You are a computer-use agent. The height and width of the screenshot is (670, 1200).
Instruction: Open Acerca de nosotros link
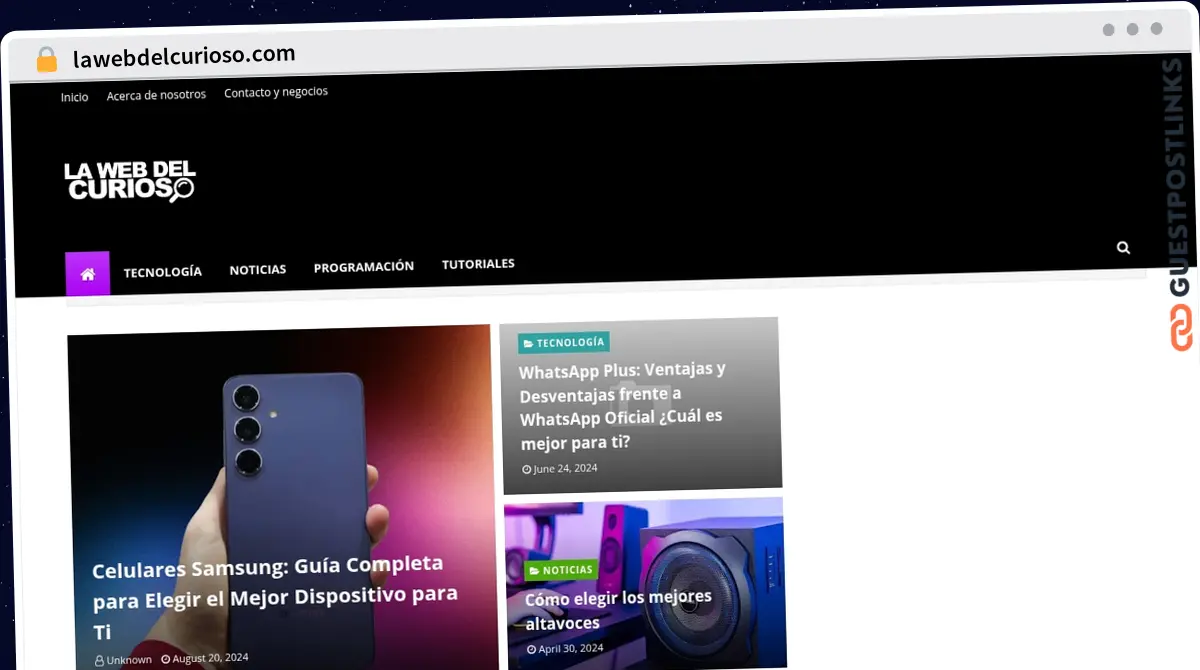pyautogui.click(x=156, y=95)
